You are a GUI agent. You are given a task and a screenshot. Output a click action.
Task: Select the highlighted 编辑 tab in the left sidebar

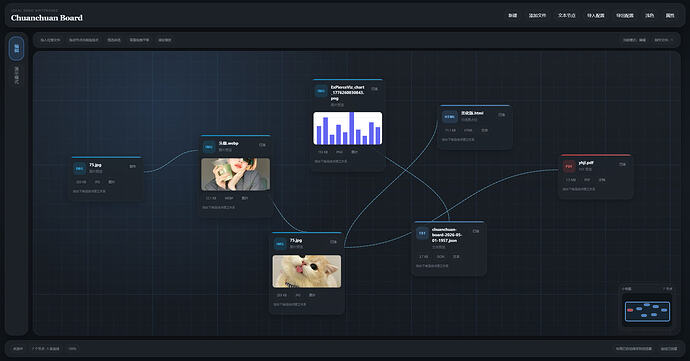[17, 48]
